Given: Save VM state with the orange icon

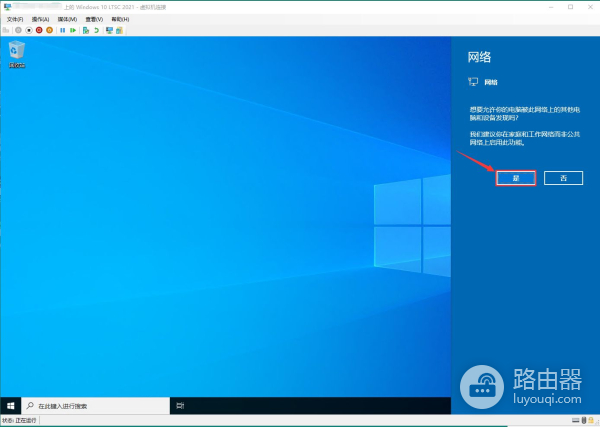Looking at the screenshot, I should pos(49,30).
